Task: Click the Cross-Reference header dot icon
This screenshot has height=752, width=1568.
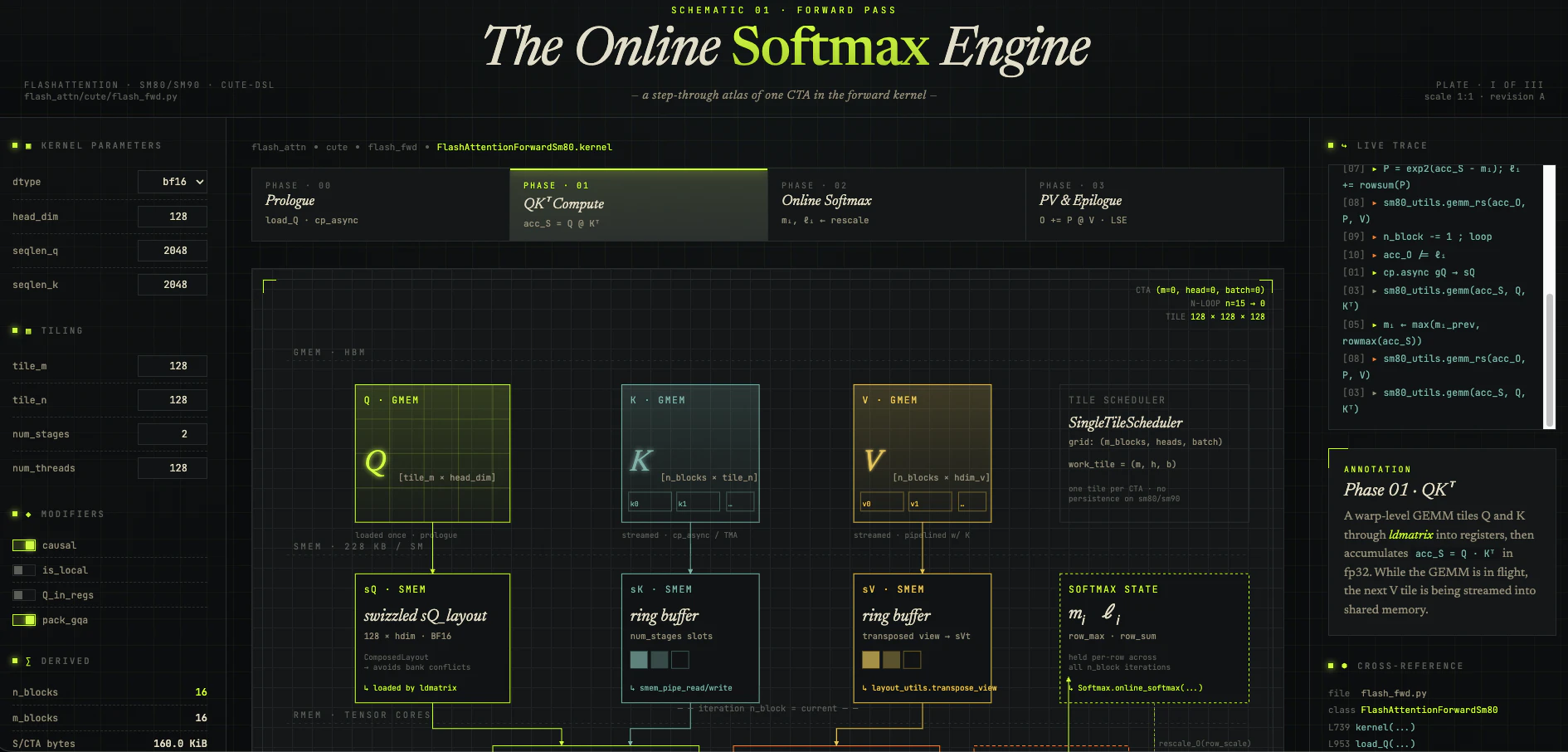Action: click(1344, 666)
